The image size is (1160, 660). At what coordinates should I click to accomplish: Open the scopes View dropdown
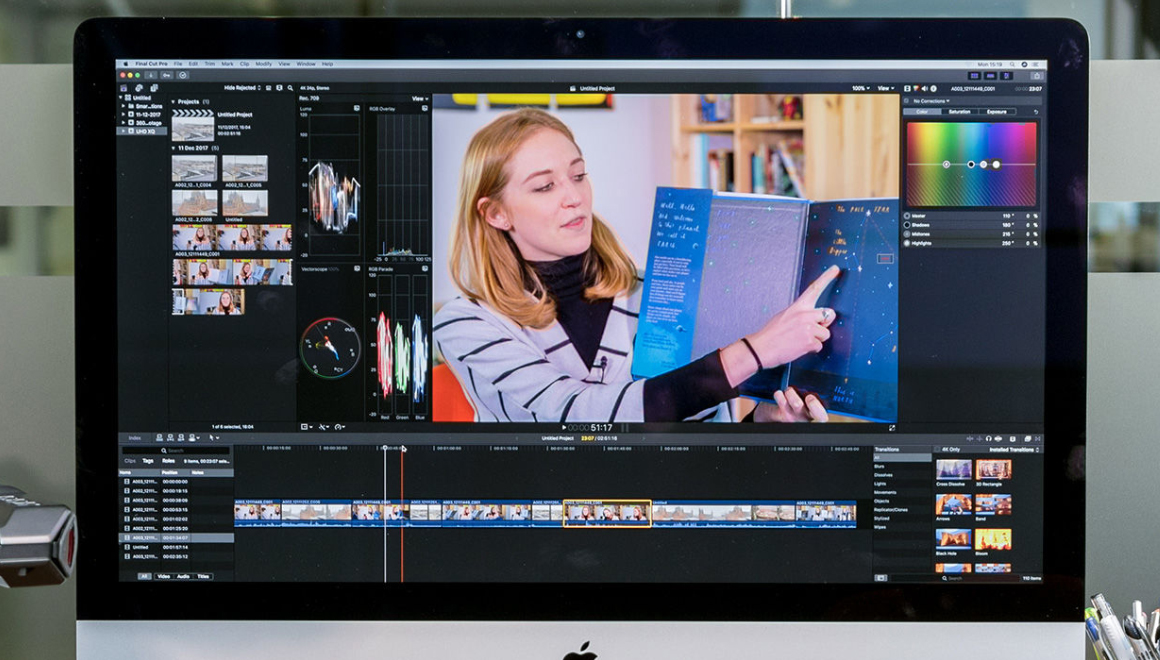click(420, 98)
